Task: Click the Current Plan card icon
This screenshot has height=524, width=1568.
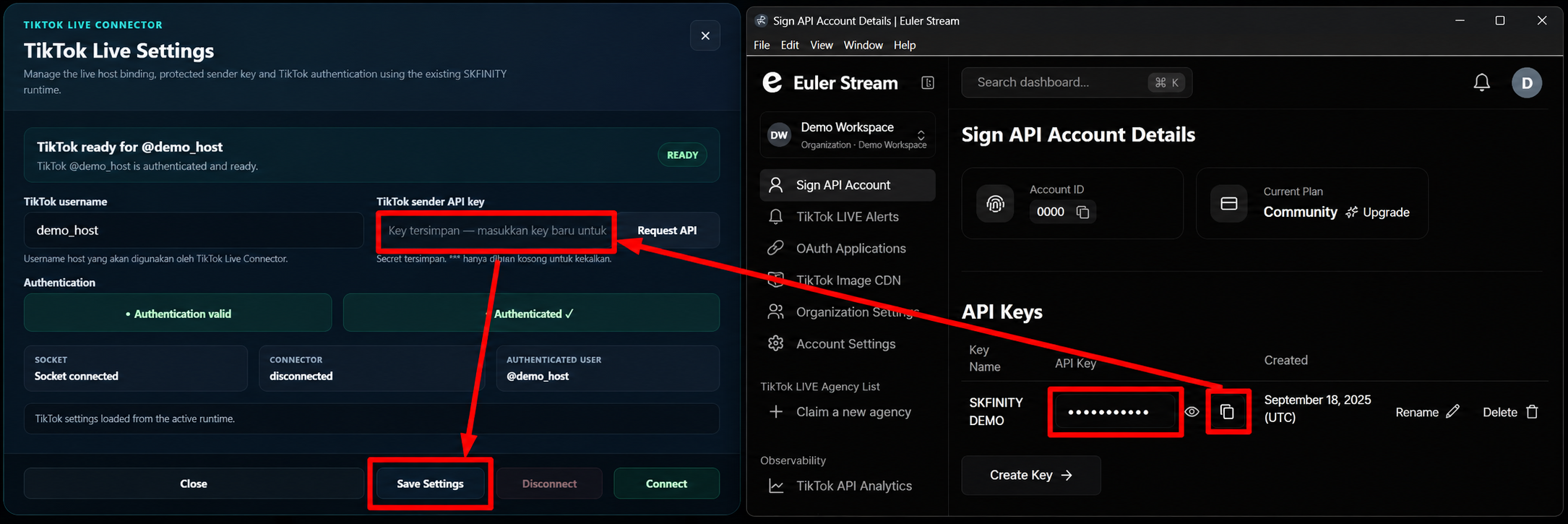Action: [1229, 204]
